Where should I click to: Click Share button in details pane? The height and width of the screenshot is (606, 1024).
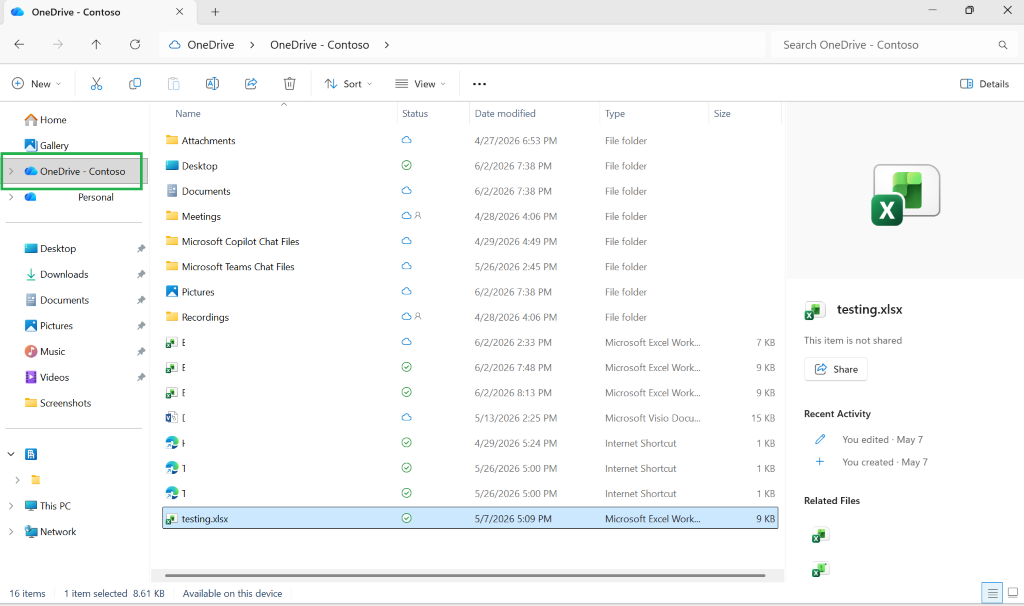[836, 369]
